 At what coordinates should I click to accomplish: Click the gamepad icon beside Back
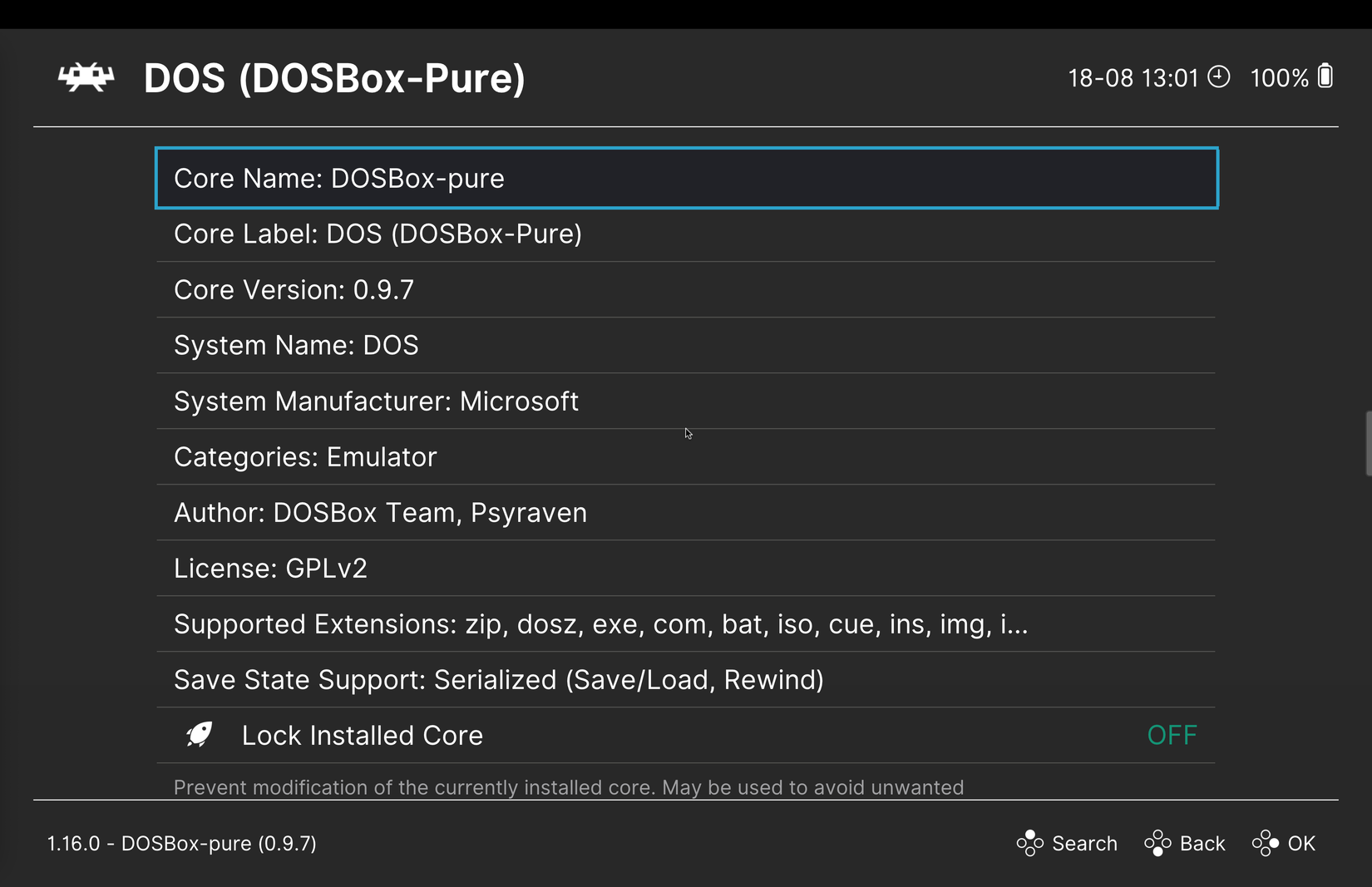(x=1159, y=843)
